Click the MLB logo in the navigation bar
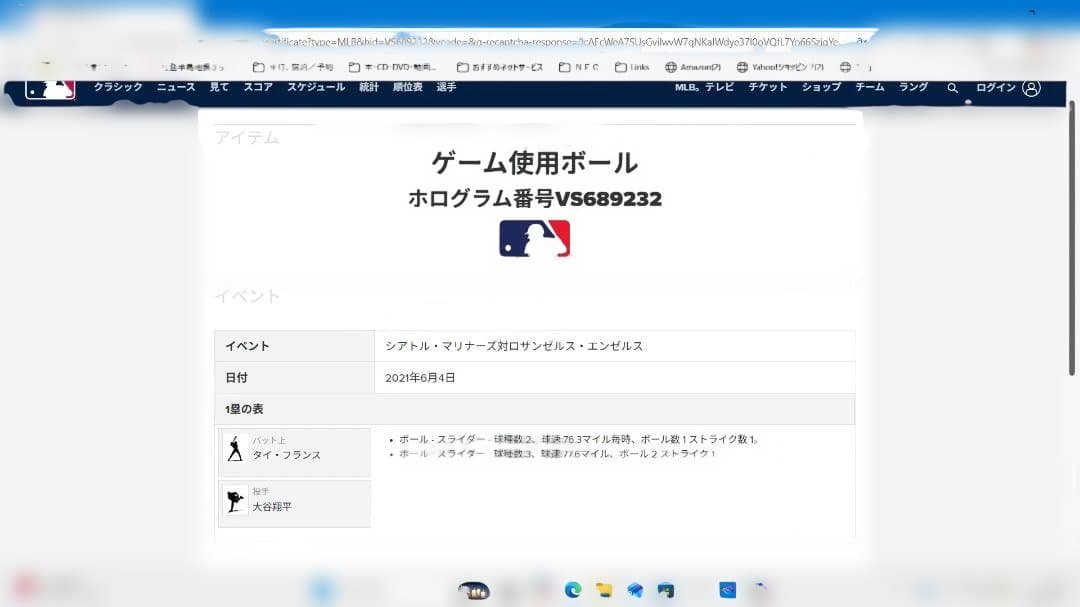The height and width of the screenshot is (607, 1080). pos(50,90)
